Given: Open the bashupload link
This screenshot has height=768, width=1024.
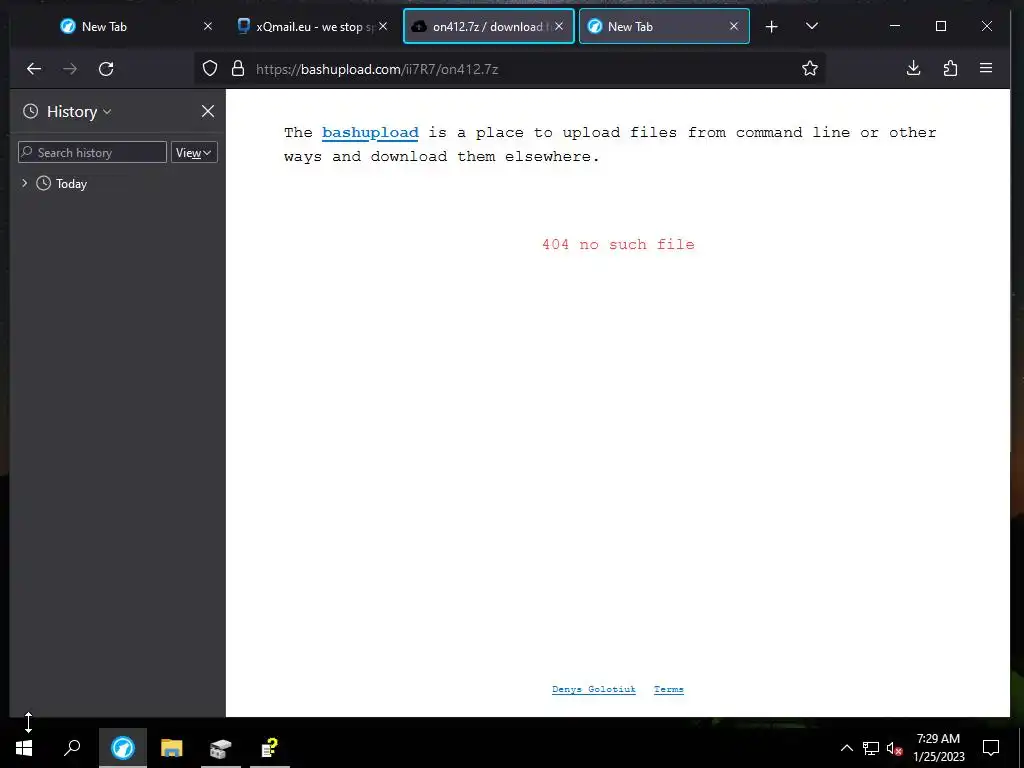Looking at the screenshot, I should (x=370, y=133).
